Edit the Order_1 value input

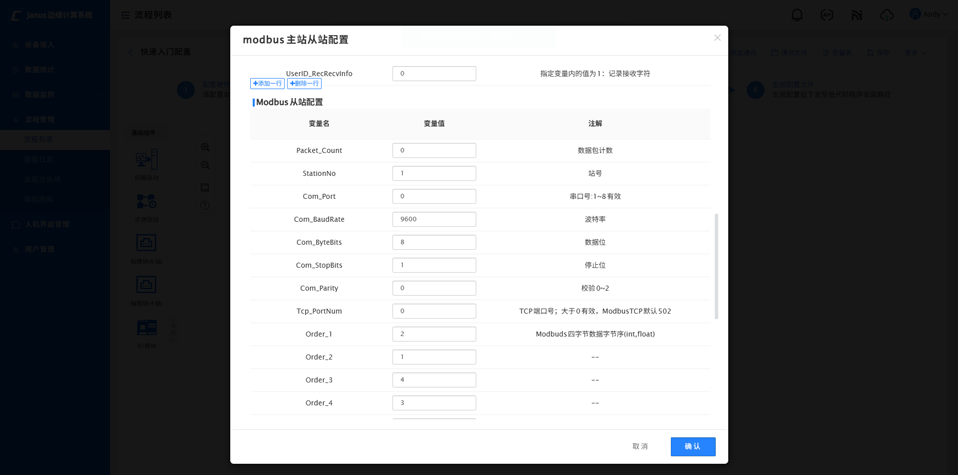434,334
